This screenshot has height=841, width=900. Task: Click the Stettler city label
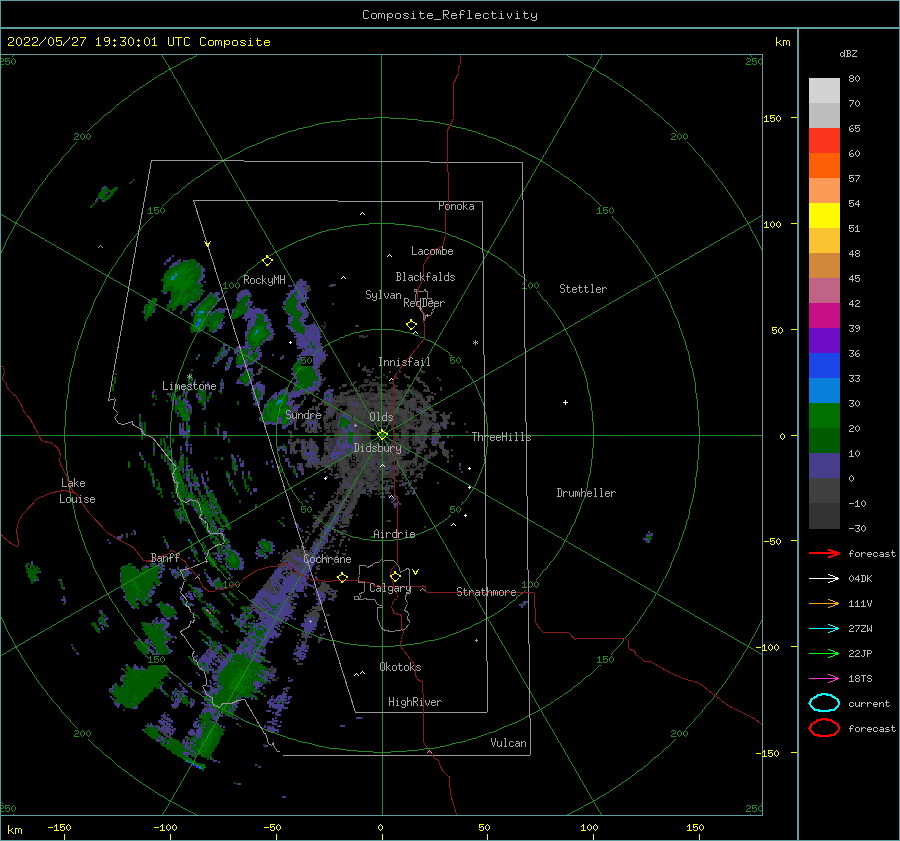(583, 289)
